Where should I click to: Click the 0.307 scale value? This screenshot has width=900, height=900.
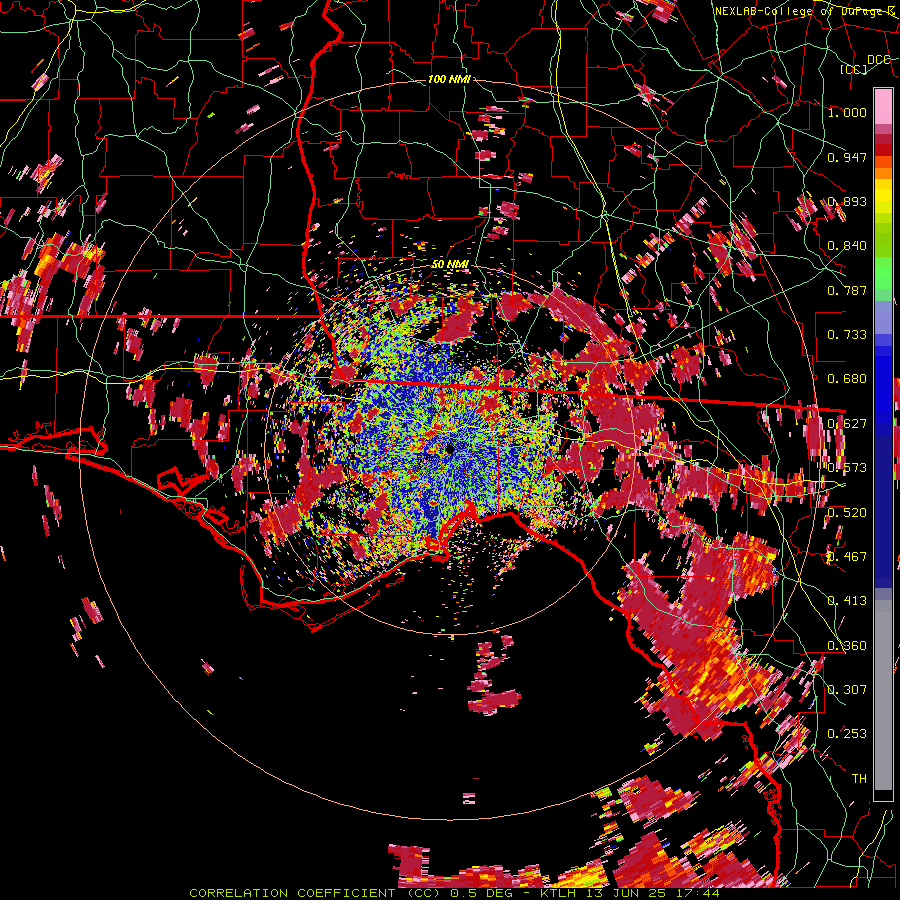(x=847, y=690)
